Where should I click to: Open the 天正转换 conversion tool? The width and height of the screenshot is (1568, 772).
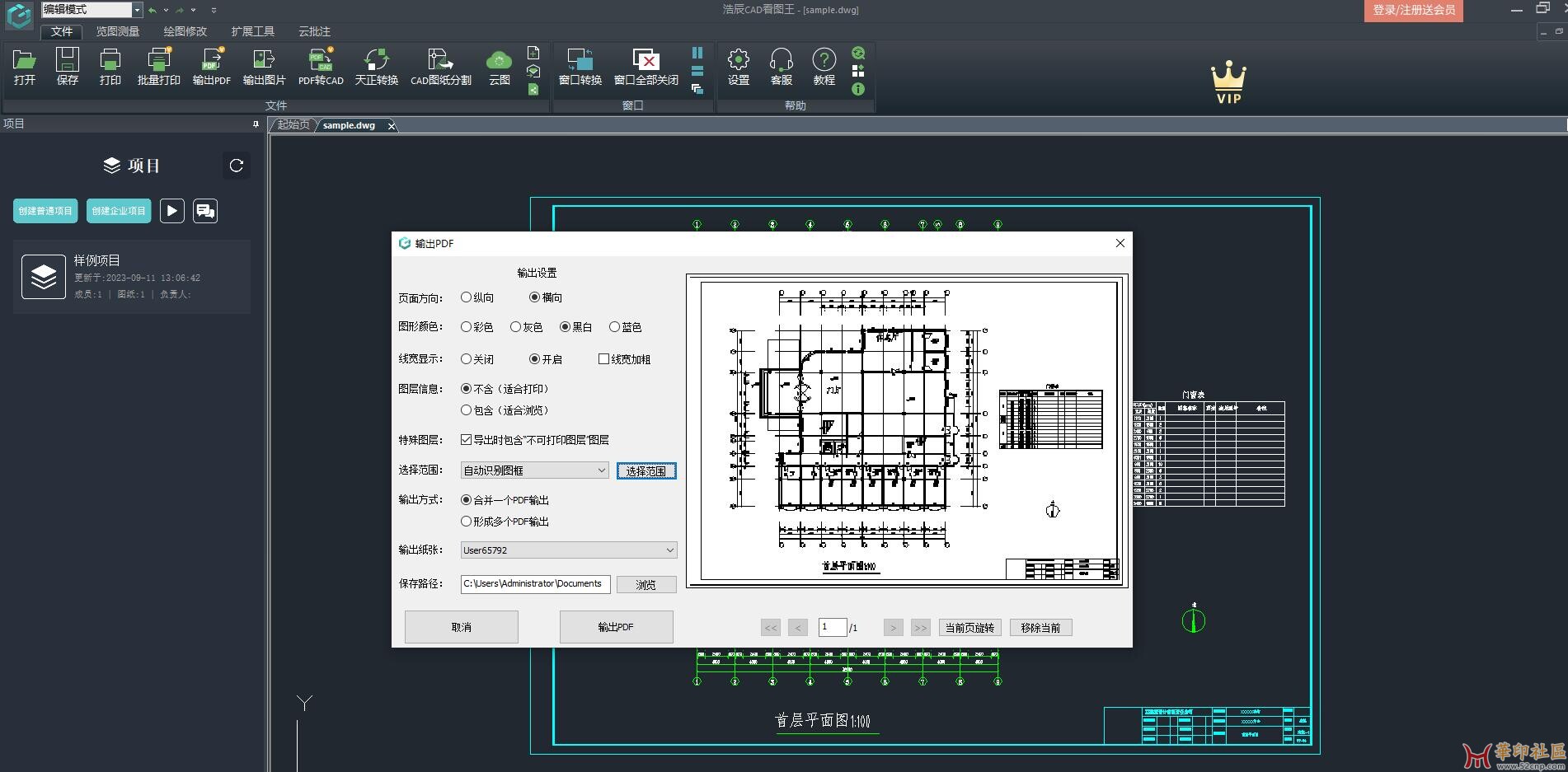376,68
